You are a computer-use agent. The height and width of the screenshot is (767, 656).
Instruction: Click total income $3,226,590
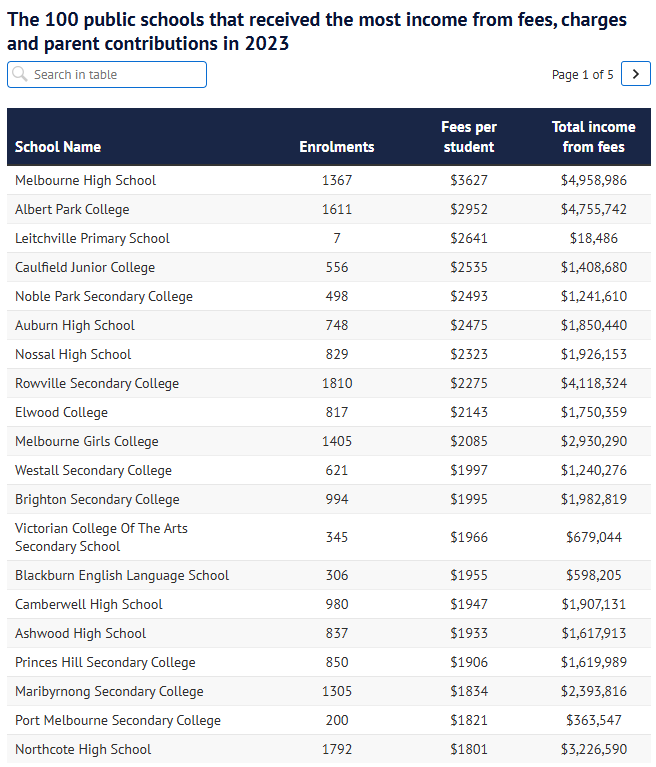(x=593, y=749)
